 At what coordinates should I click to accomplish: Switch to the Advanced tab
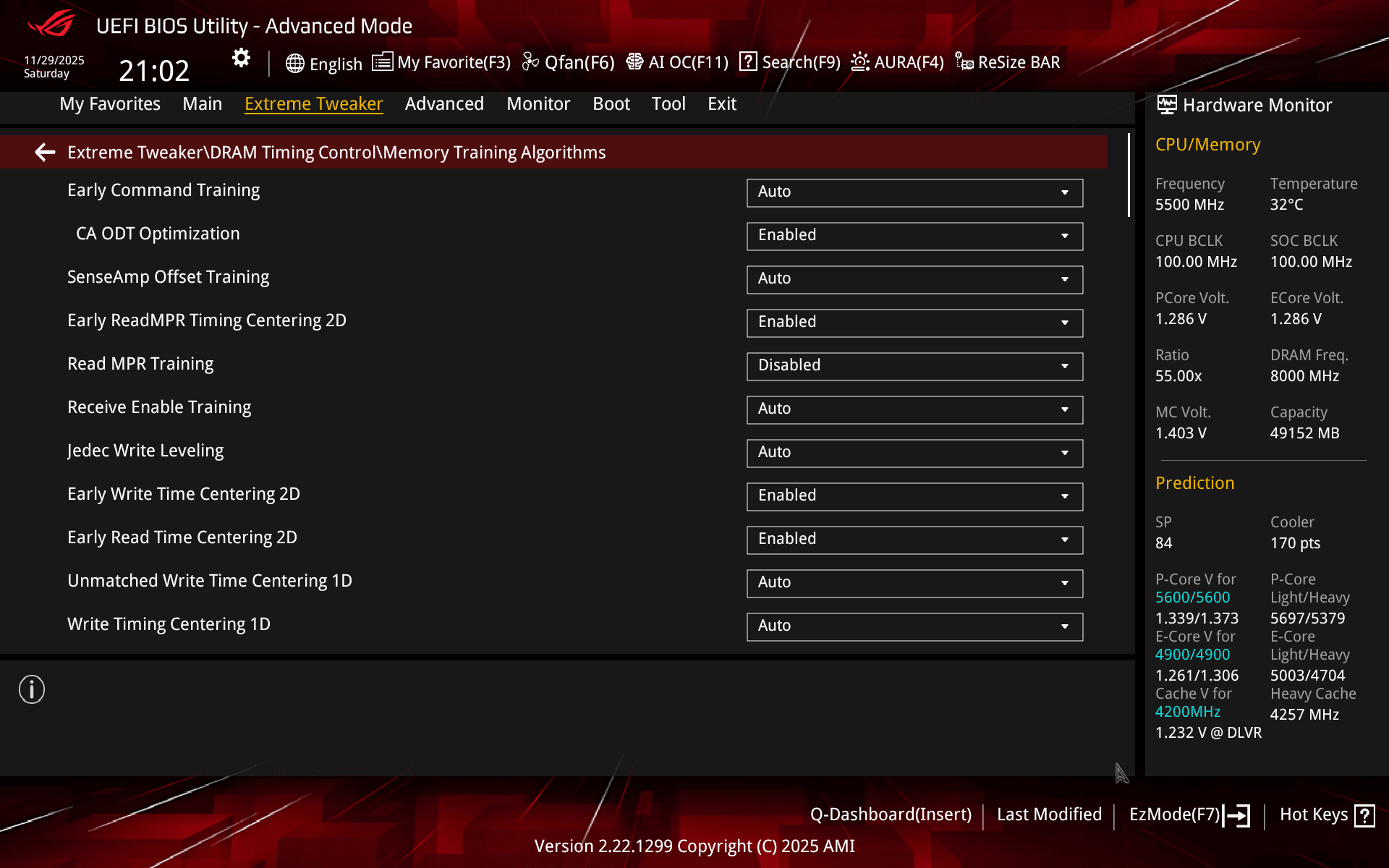coord(444,104)
